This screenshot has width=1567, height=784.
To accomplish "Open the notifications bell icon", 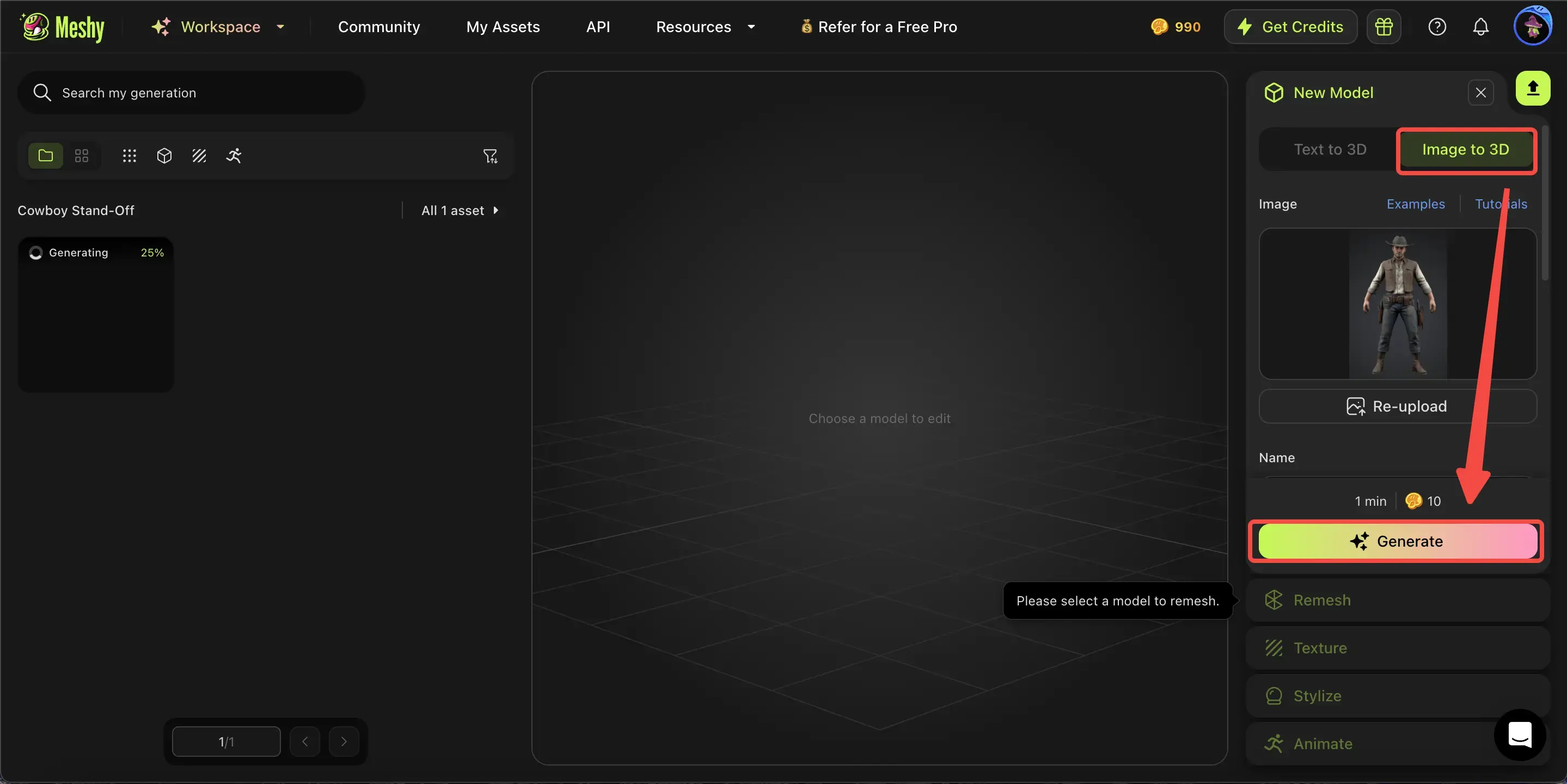I will tap(1480, 26).
